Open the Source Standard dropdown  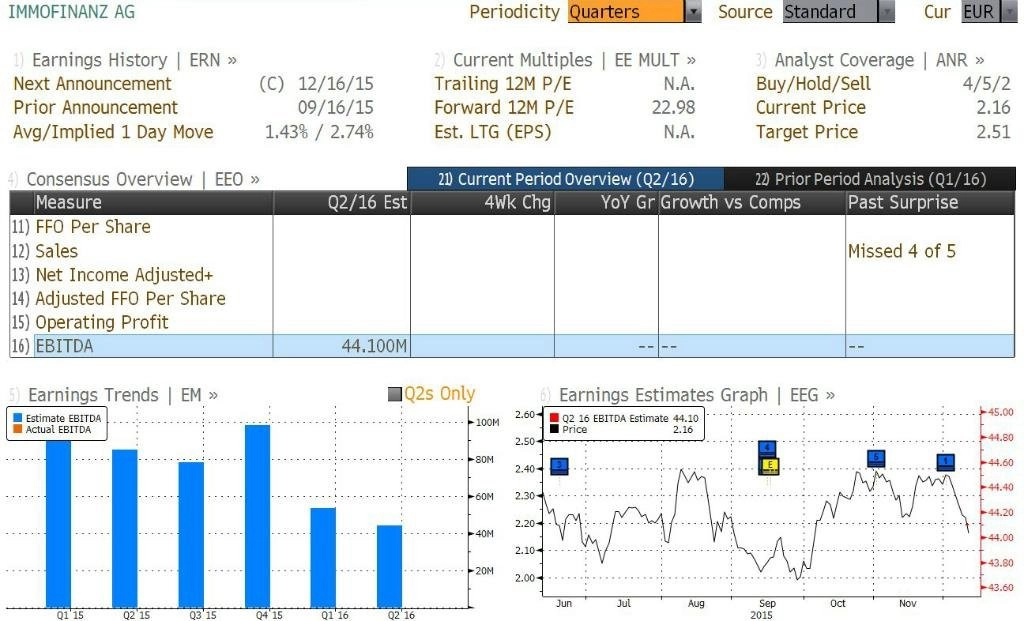point(839,12)
